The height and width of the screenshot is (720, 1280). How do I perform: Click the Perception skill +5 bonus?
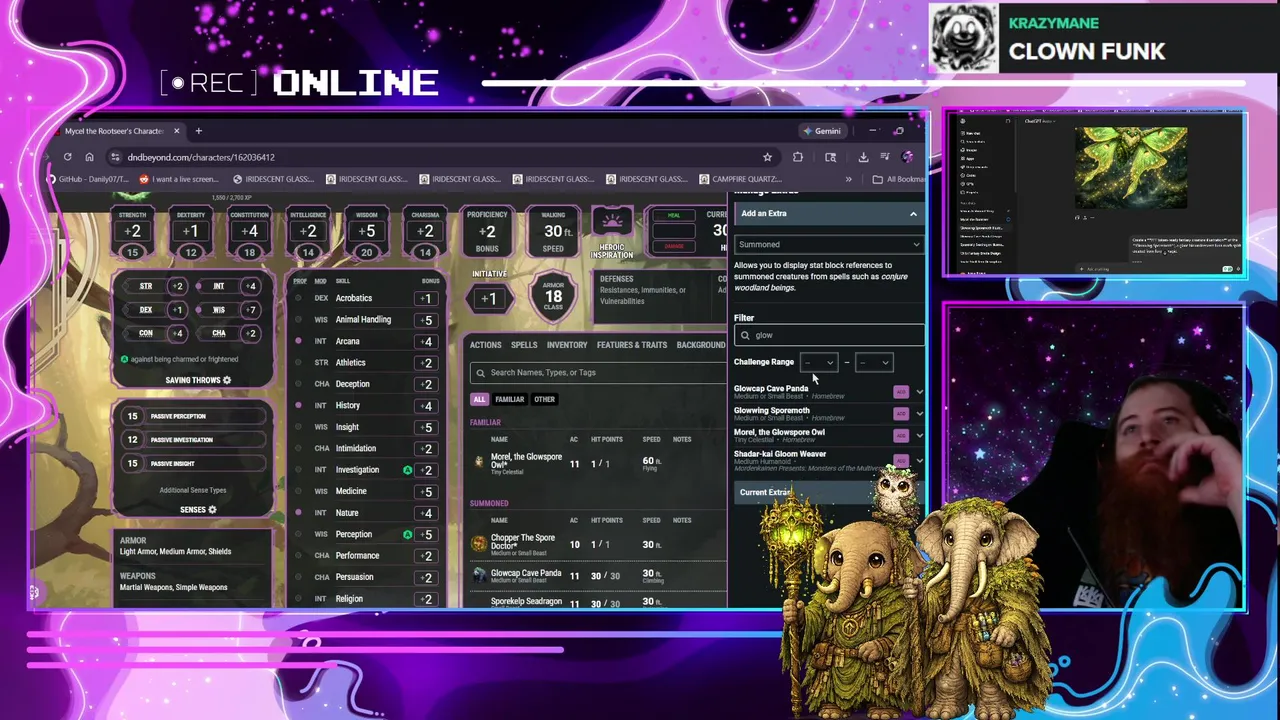(426, 534)
